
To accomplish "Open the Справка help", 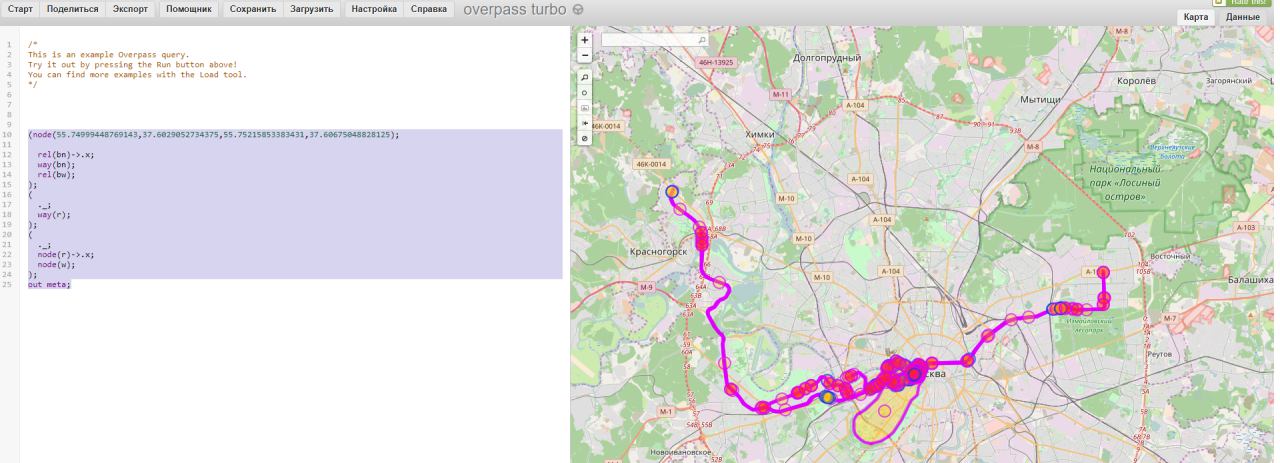I will tap(429, 8).
